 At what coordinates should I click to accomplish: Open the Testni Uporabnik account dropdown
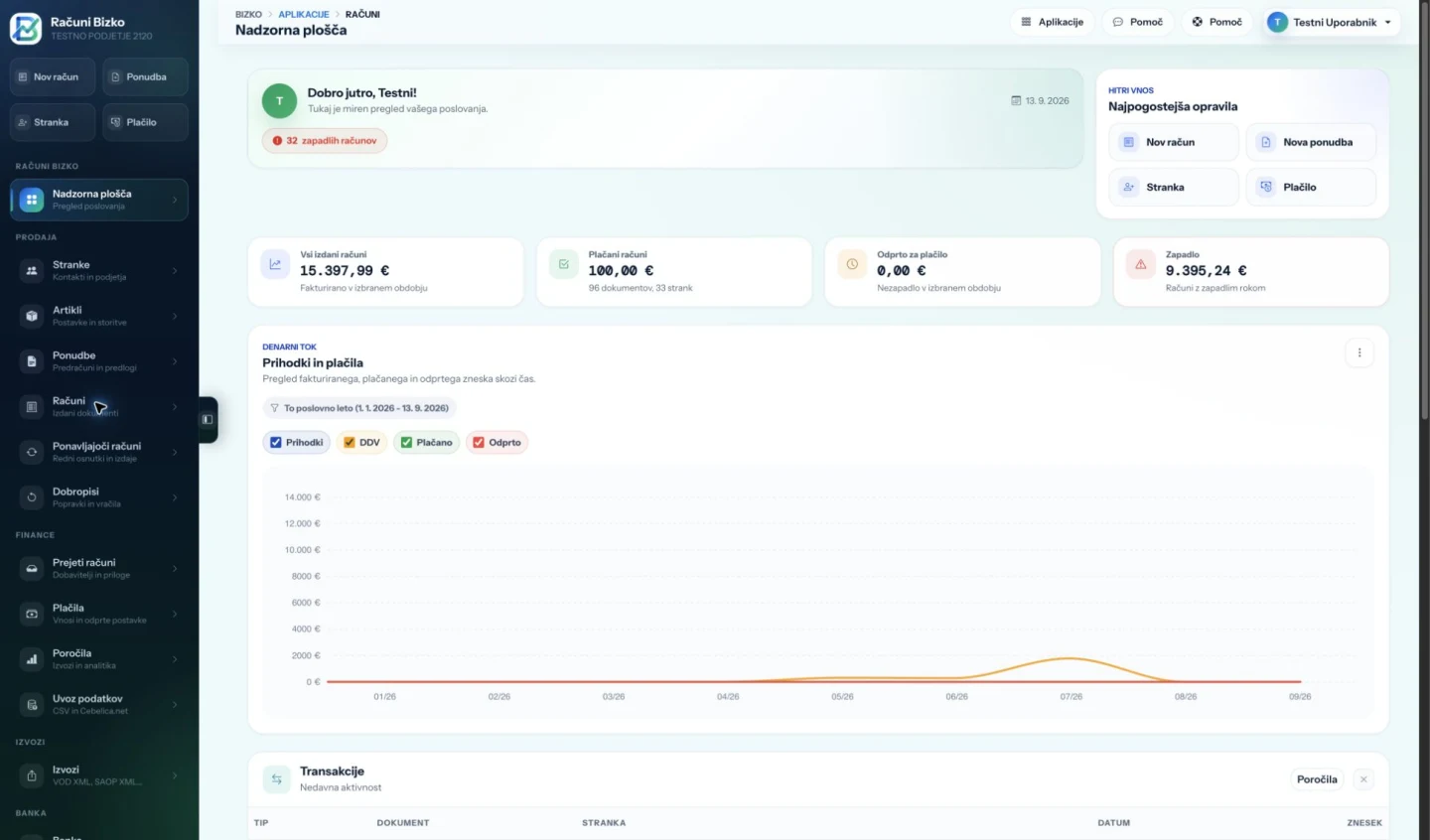pyautogui.click(x=1331, y=22)
